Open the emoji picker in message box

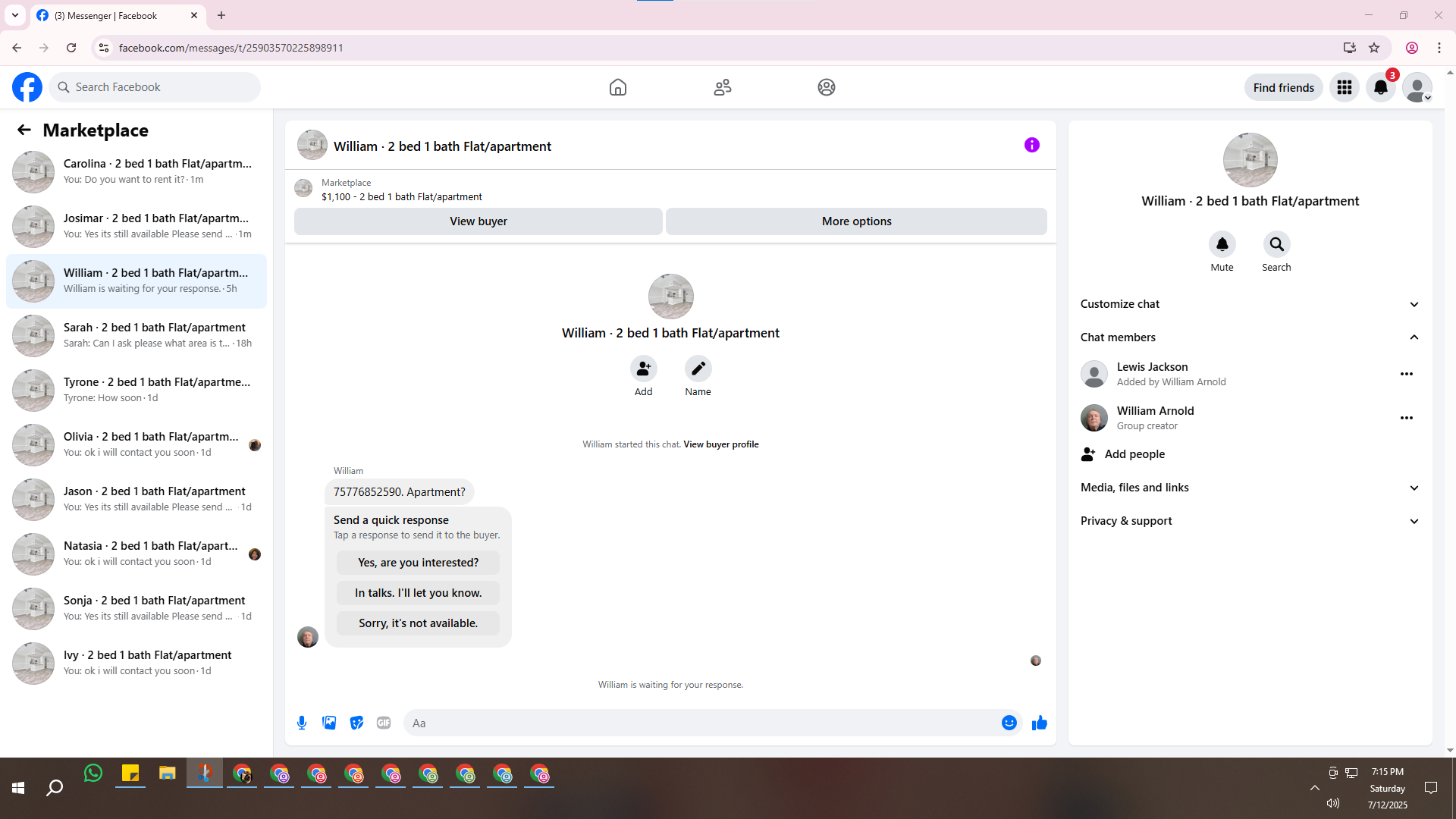click(1009, 723)
